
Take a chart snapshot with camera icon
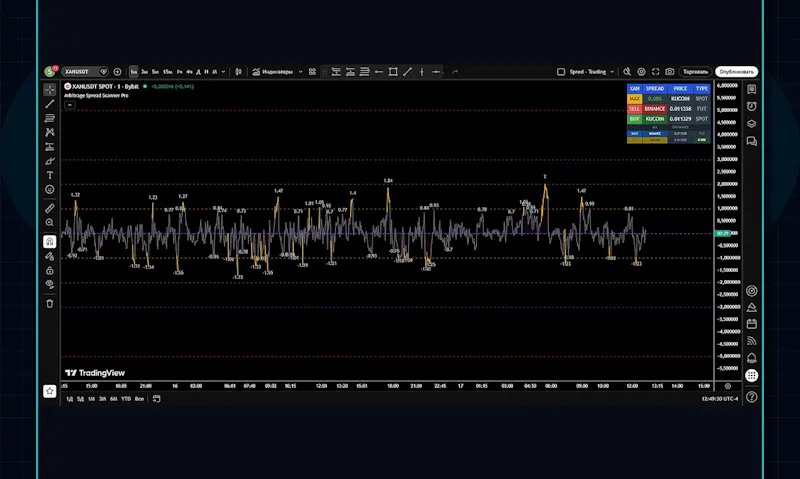[670, 72]
